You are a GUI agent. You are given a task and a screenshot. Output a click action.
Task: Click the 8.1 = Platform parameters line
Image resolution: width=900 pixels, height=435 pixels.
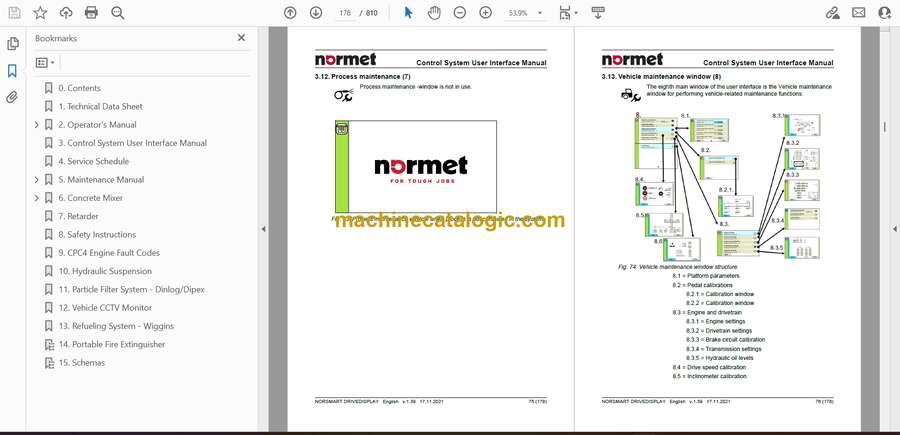click(706, 276)
